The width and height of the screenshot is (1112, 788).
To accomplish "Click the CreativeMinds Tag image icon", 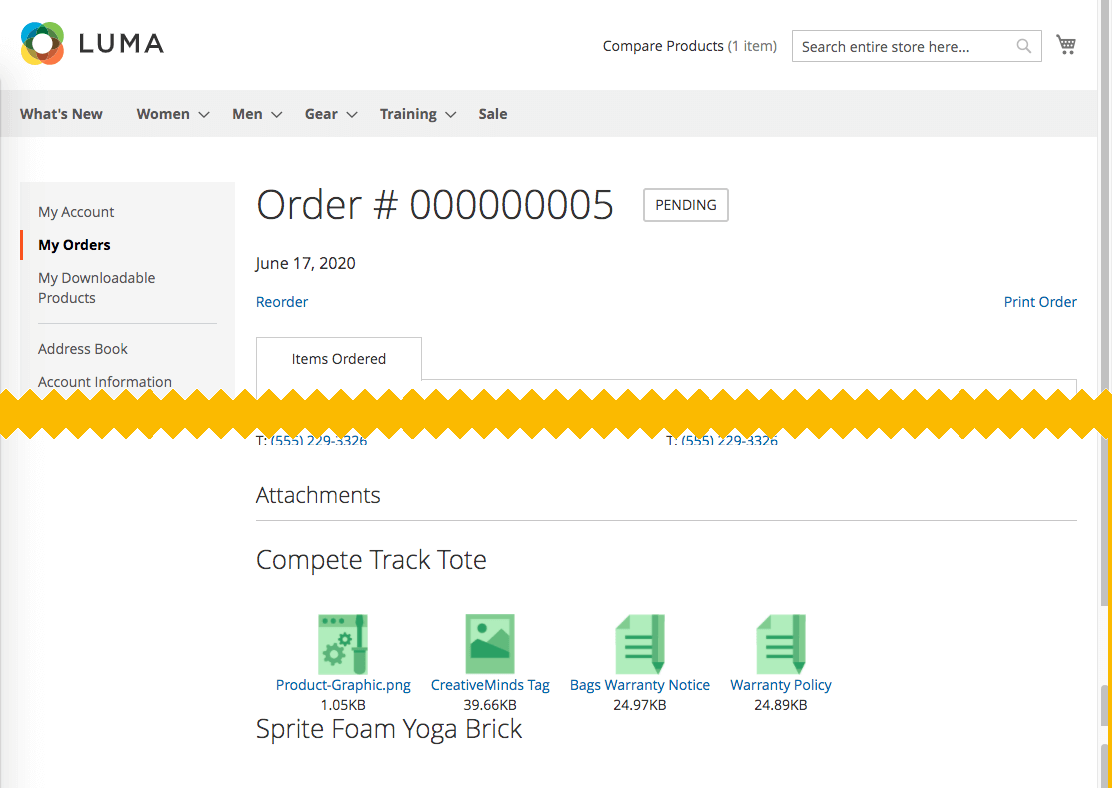I will [490, 644].
